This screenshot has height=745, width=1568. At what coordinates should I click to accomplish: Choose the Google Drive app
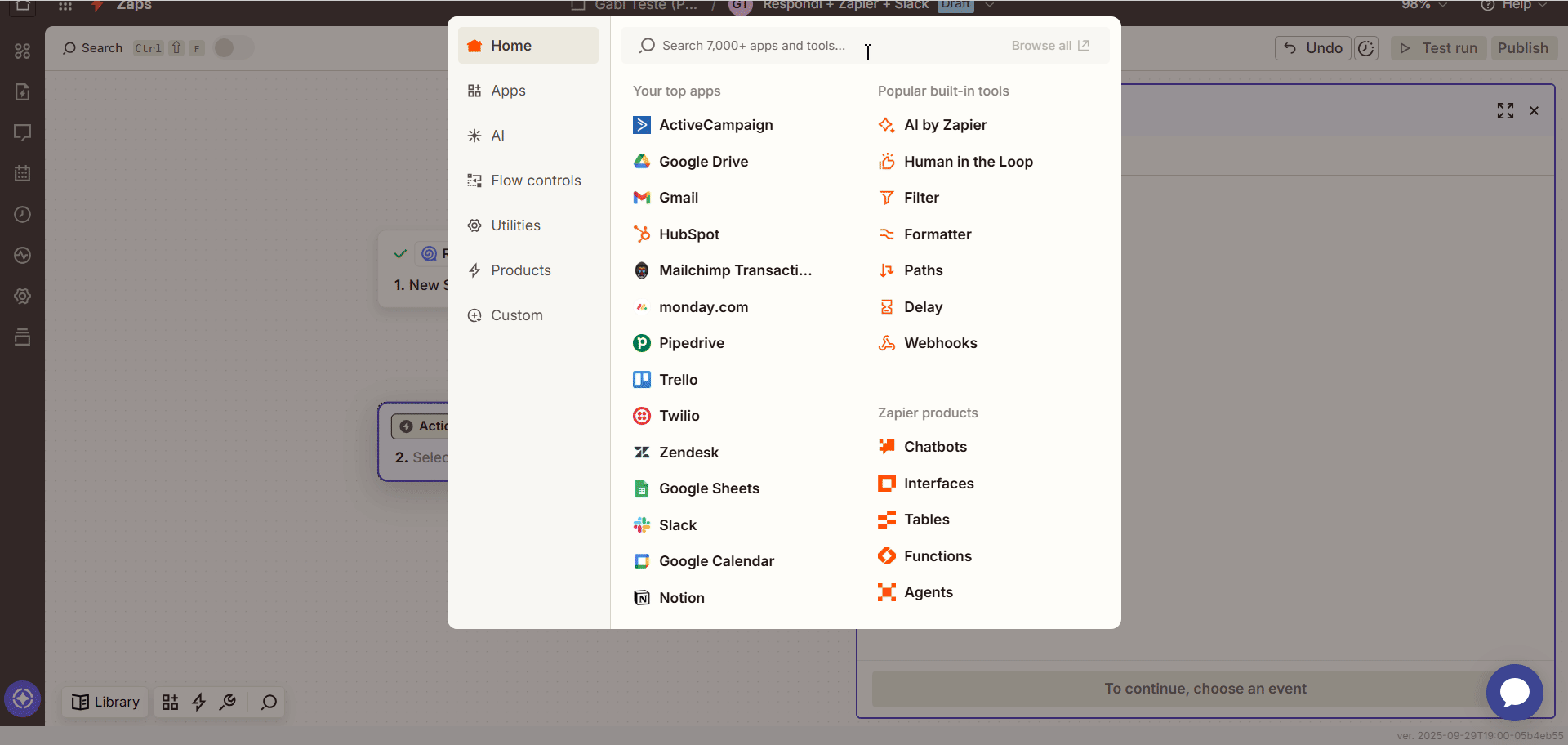(x=691, y=162)
